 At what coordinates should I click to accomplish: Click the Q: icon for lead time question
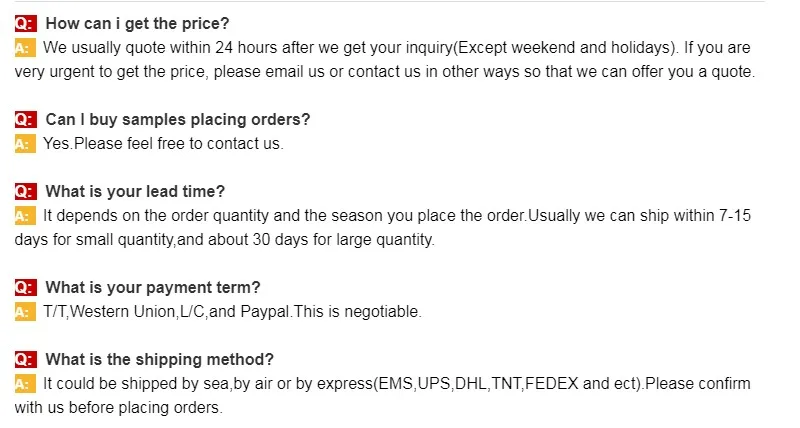point(25,191)
